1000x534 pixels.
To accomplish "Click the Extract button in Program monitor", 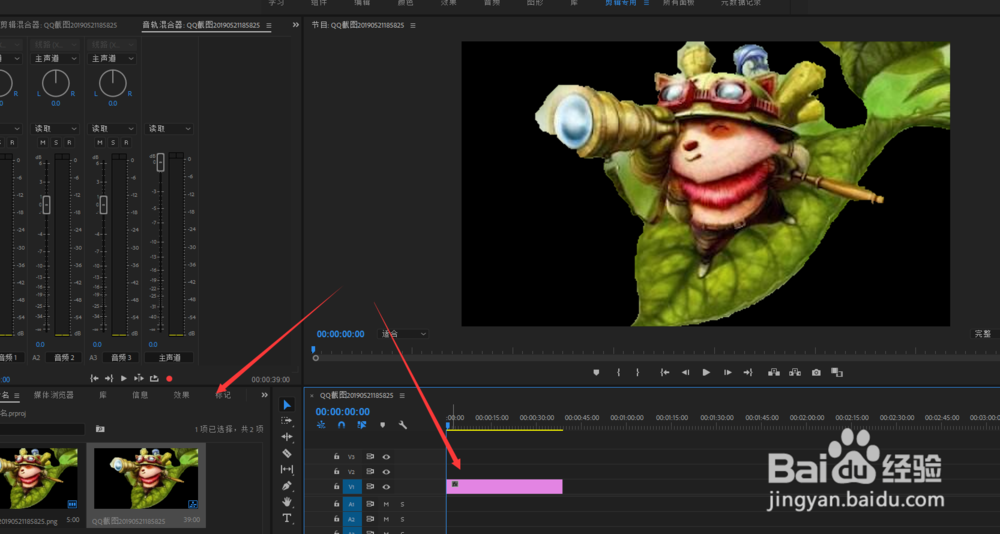I will pos(795,373).
